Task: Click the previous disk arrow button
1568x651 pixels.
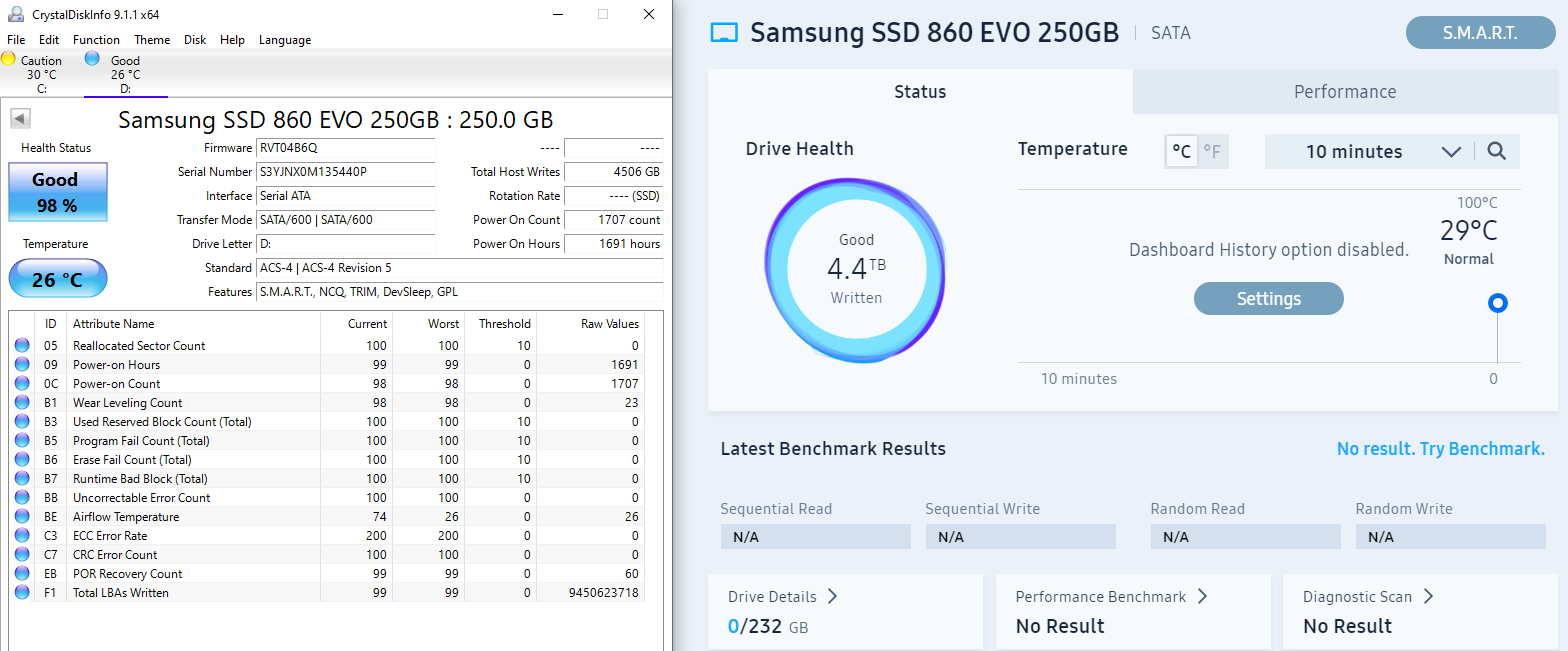Action: pyautogui.click(x=19, y=118)
